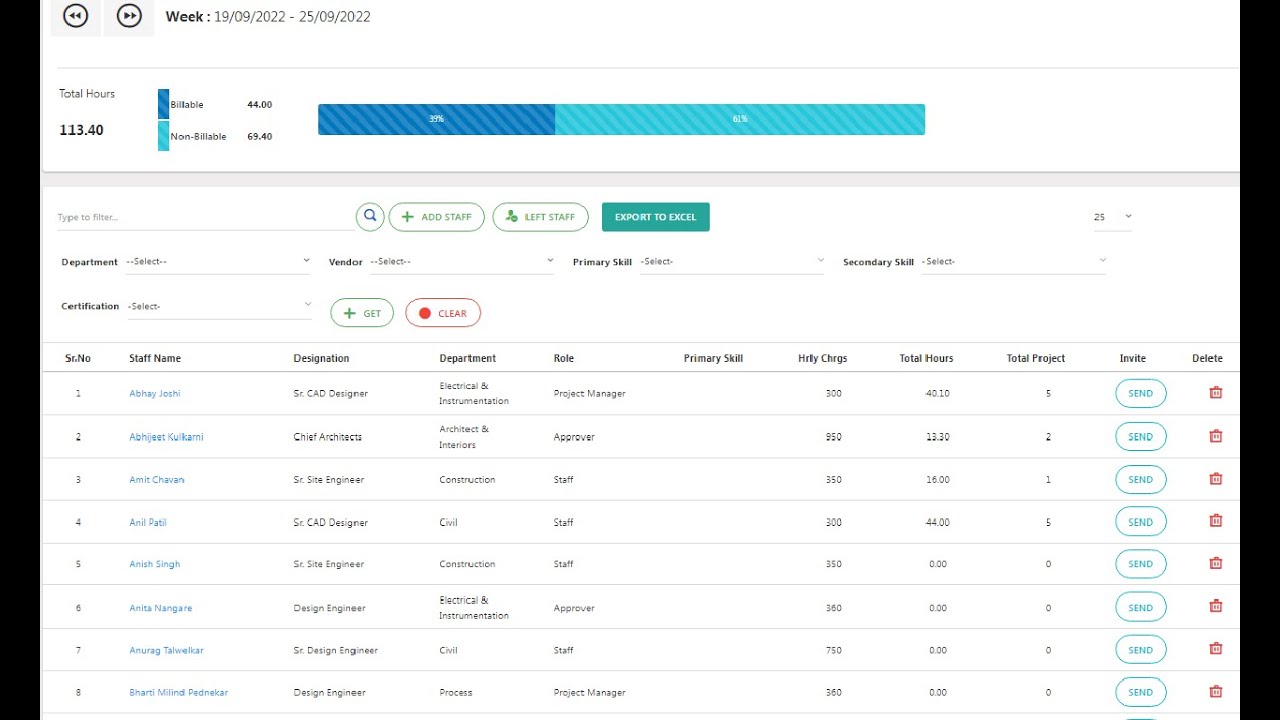Open the Certification dropdown
This screenshot has width=1280, height=720.
pos(220,306)
